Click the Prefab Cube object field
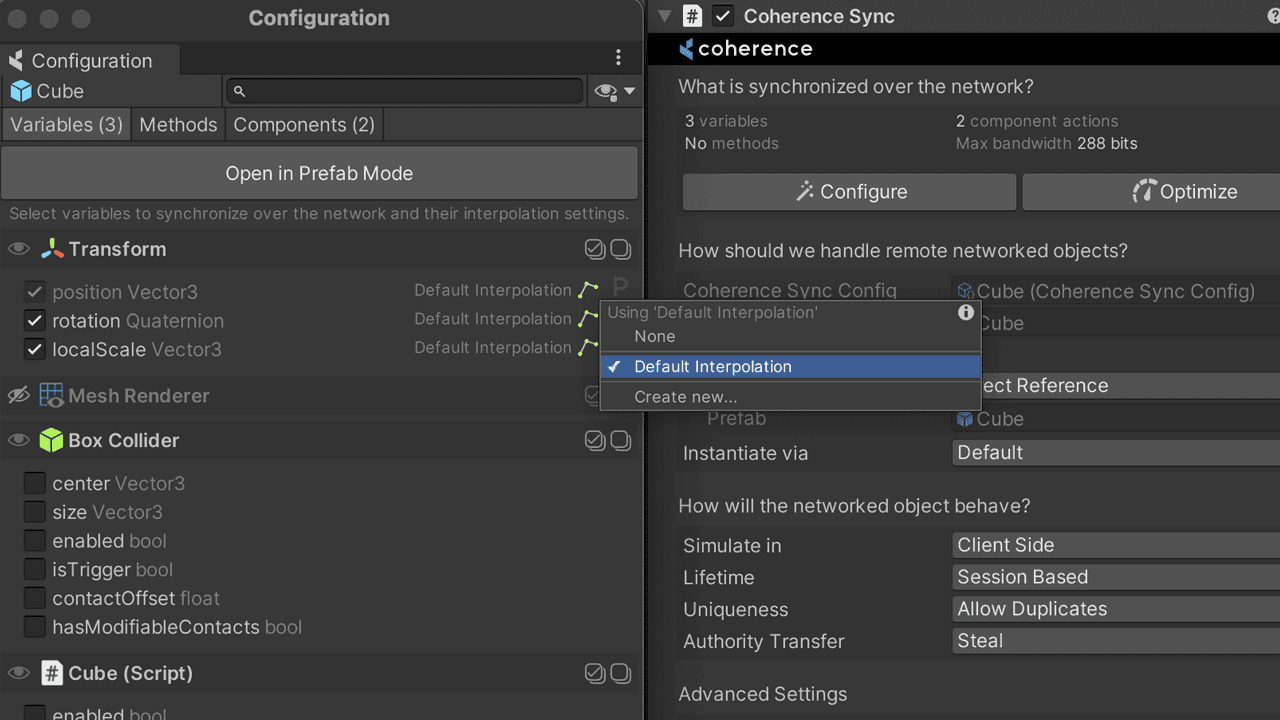 pyautogui.click(x=1116, y=419)
